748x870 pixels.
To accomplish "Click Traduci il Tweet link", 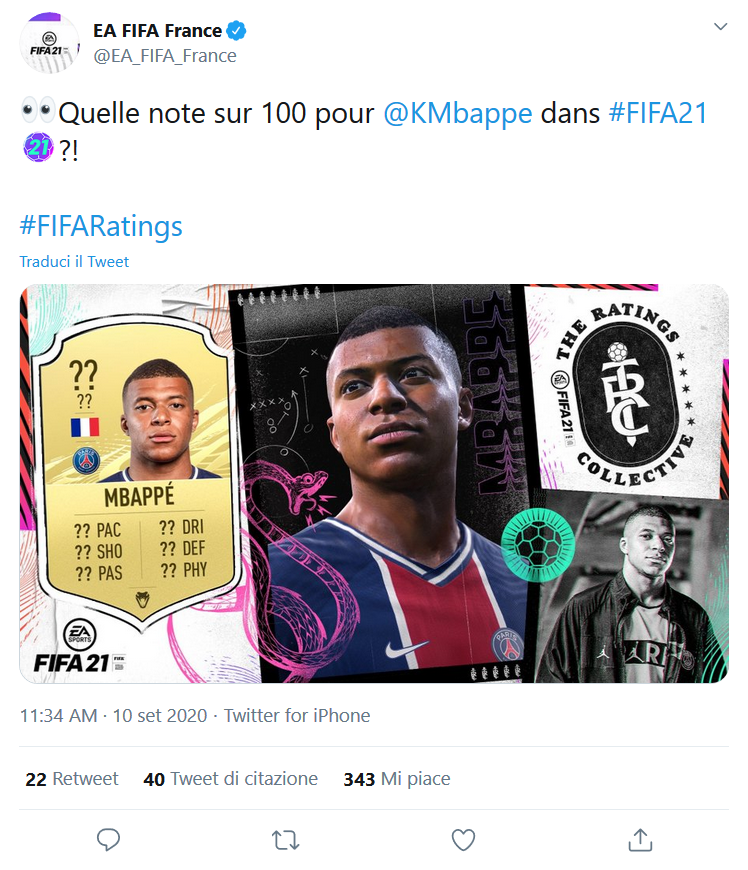I will pos(74,261).
